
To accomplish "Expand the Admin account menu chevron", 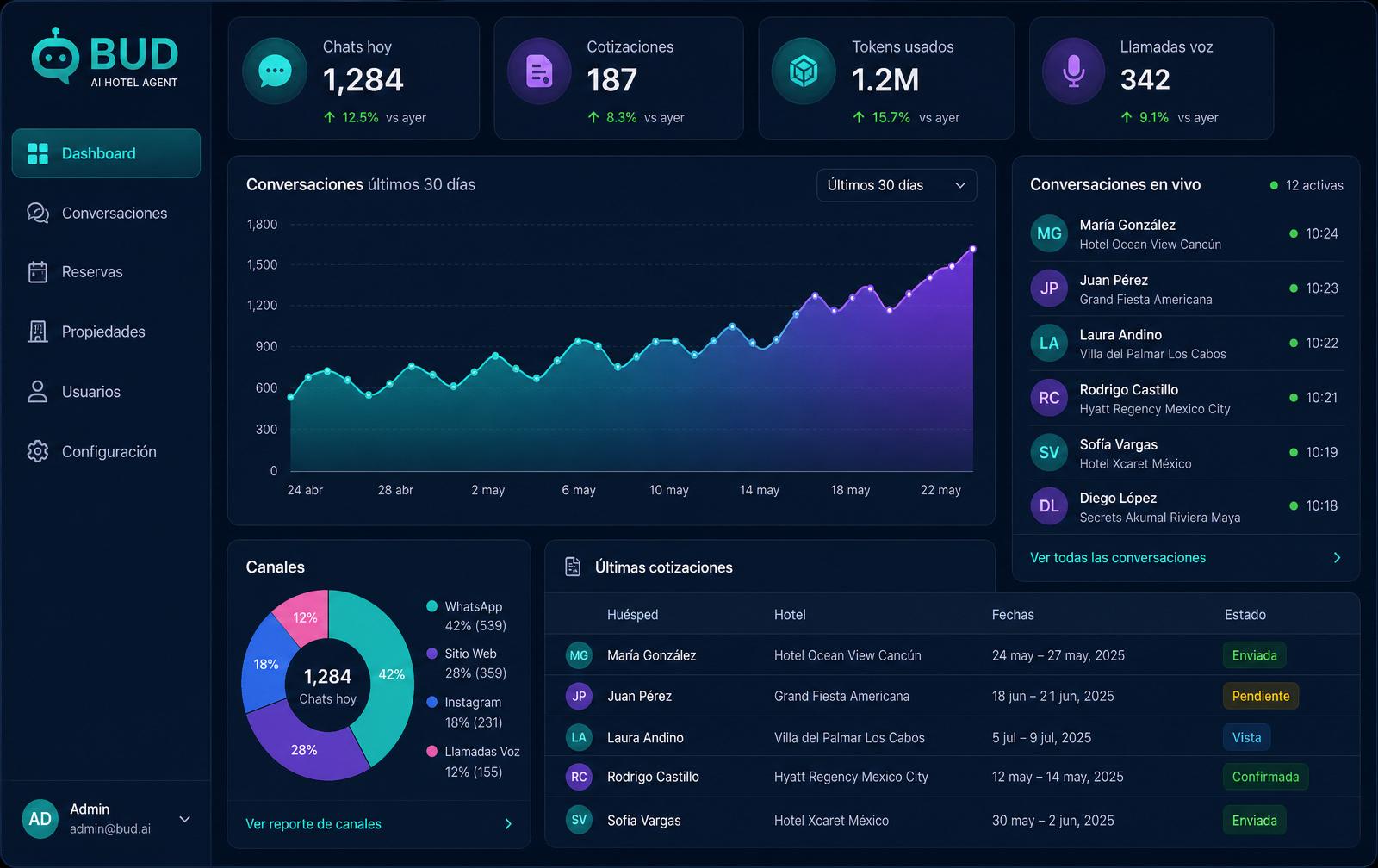I will (184, 819).
